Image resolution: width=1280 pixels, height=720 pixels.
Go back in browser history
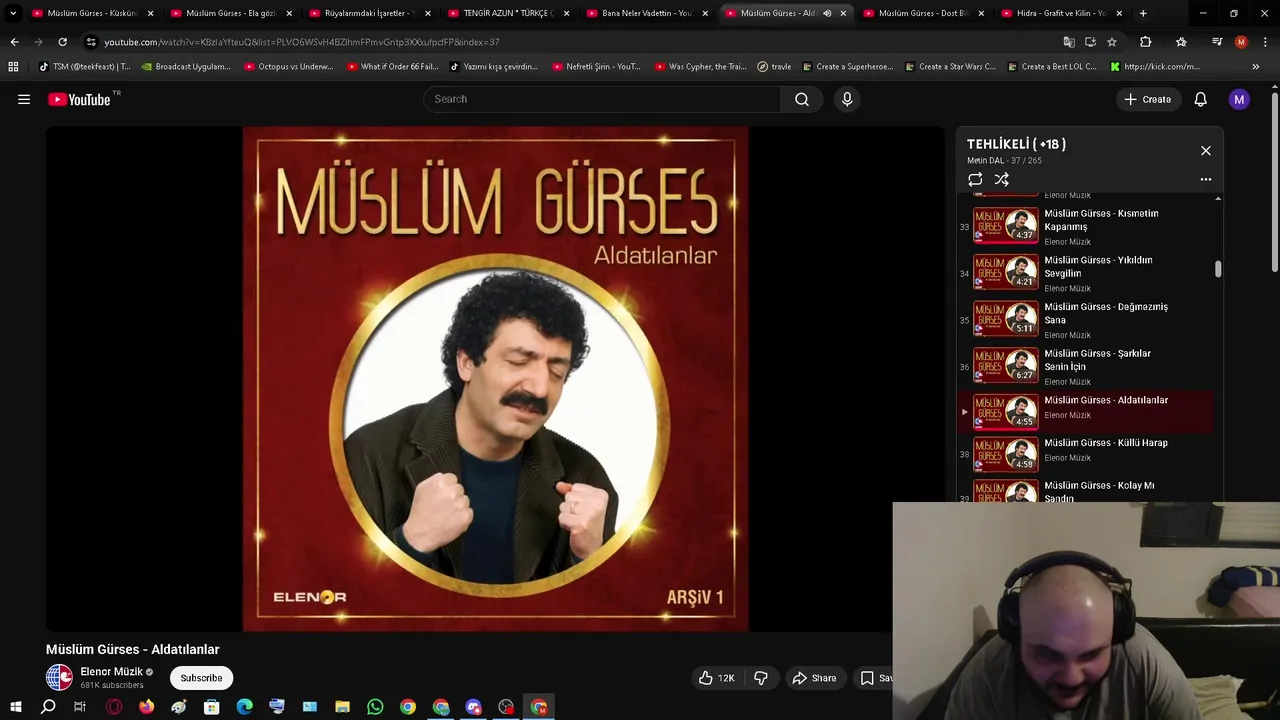coord(14,42)
